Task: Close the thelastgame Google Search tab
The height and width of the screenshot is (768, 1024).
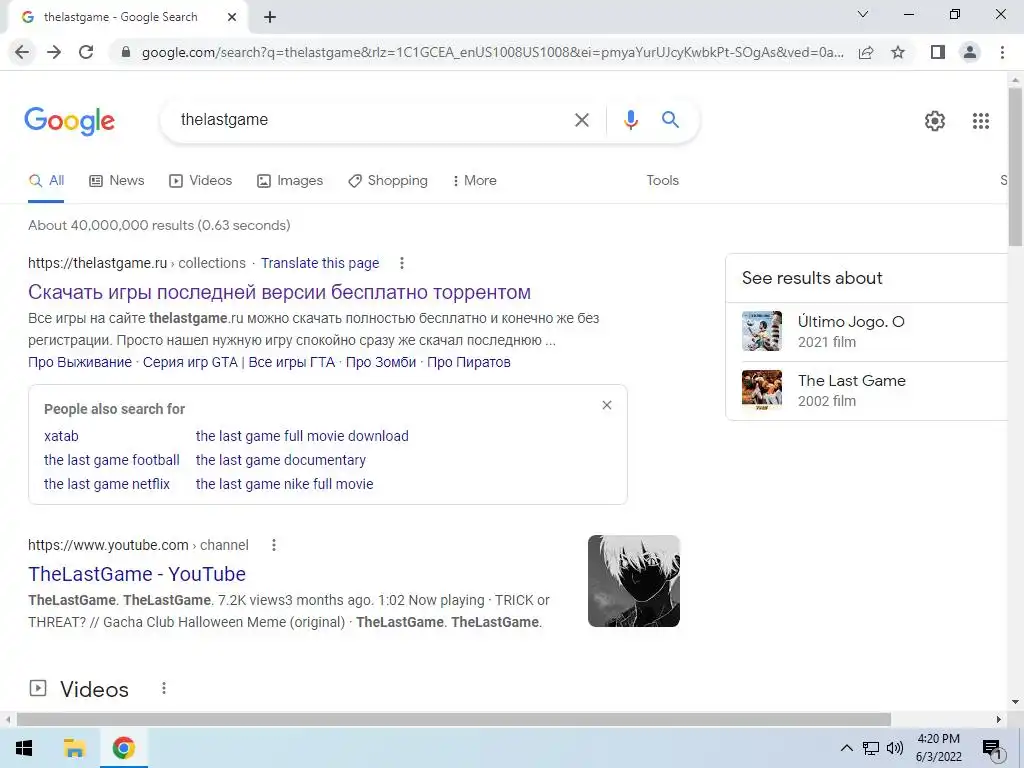Action: (232, 18)
